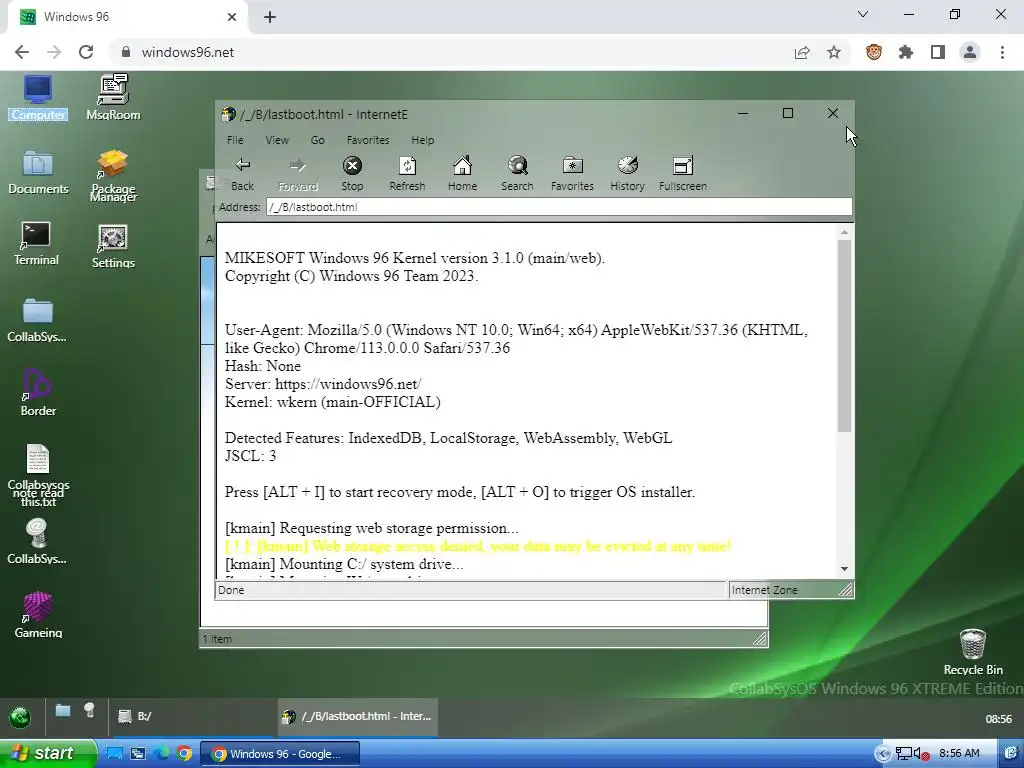The height and width of the screenshot is (768, 1024).
Task: Open Chrome icon in XP quick launch
Action: pos(185,754)
